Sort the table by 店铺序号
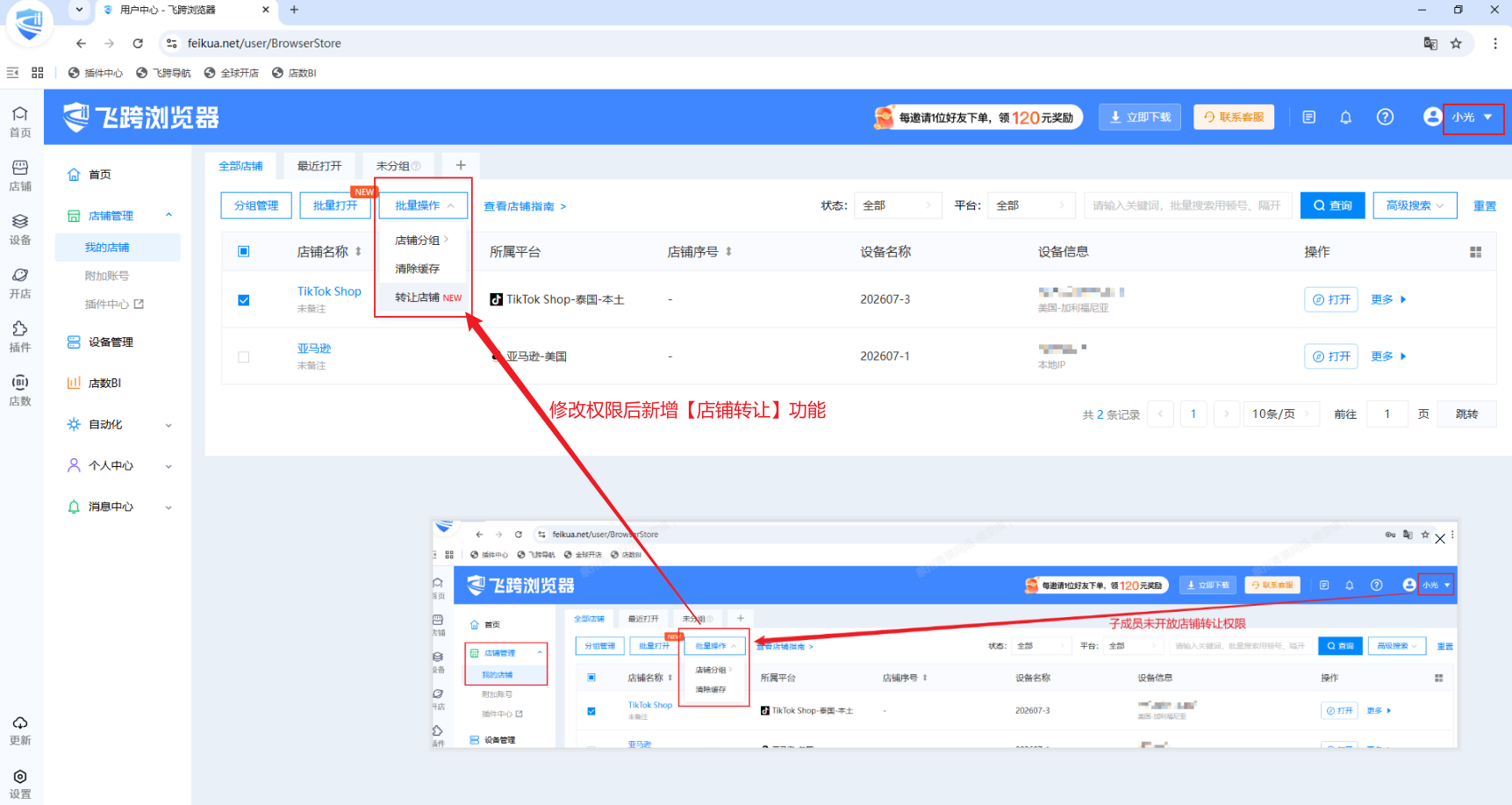Viewport: 1512px width, 805px height. coord(728,252)
